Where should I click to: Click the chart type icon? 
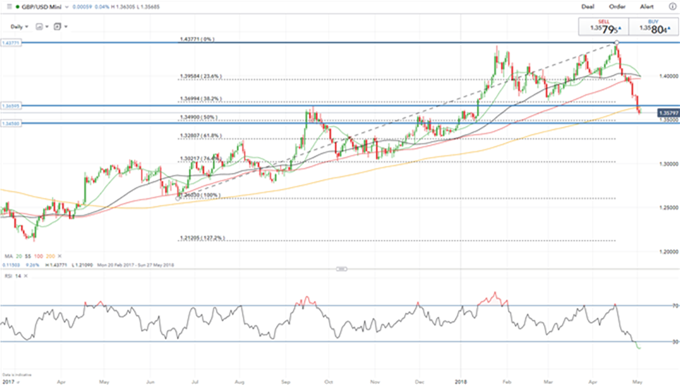(39, 27)
